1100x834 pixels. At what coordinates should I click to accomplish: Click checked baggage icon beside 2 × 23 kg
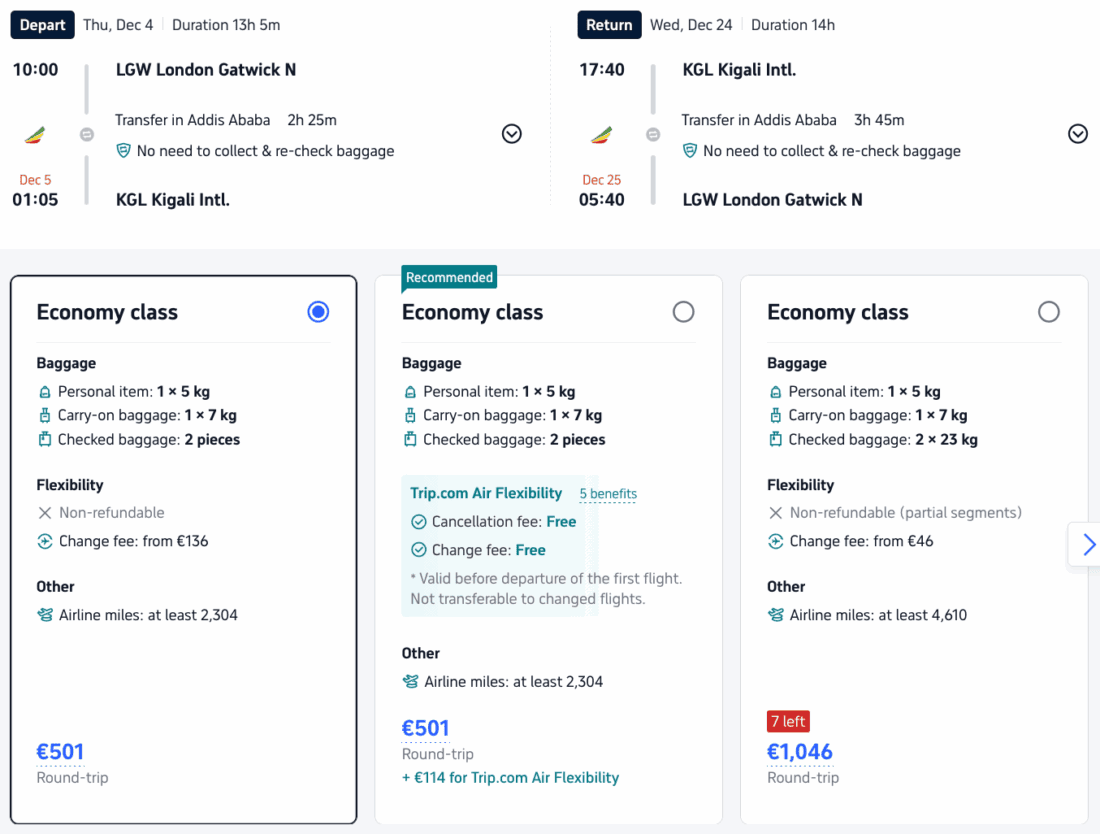point(775,439)
